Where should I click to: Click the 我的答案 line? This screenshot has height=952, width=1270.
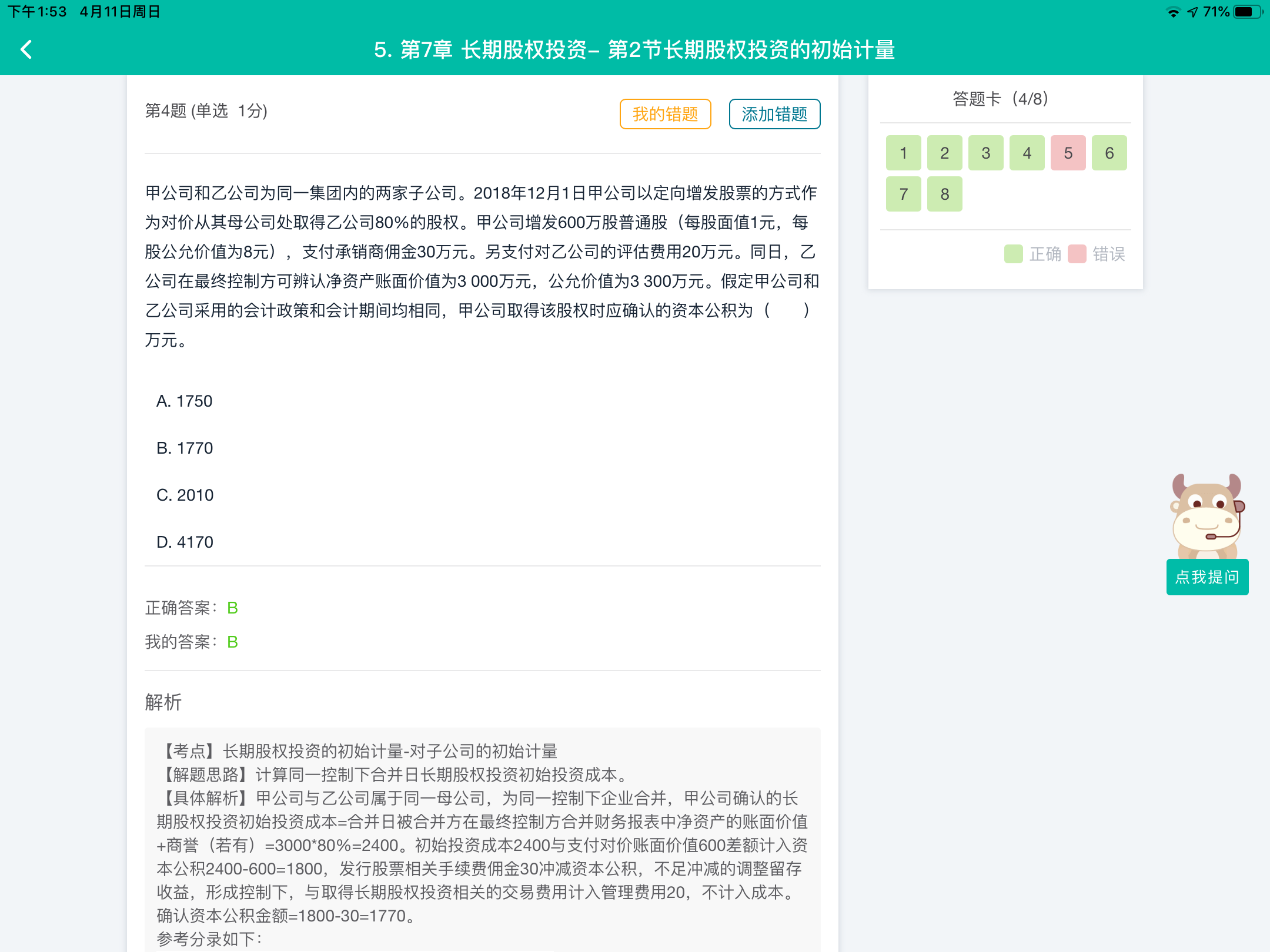pos(192,642)
